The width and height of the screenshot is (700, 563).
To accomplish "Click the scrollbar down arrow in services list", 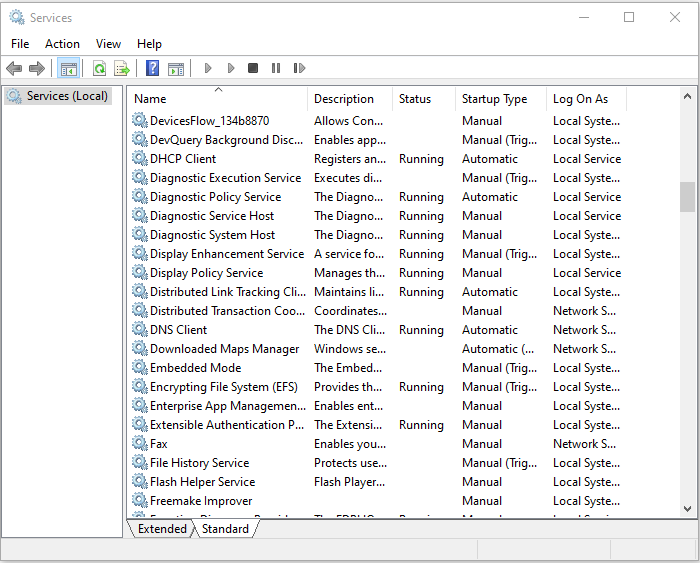I will 687,509.
